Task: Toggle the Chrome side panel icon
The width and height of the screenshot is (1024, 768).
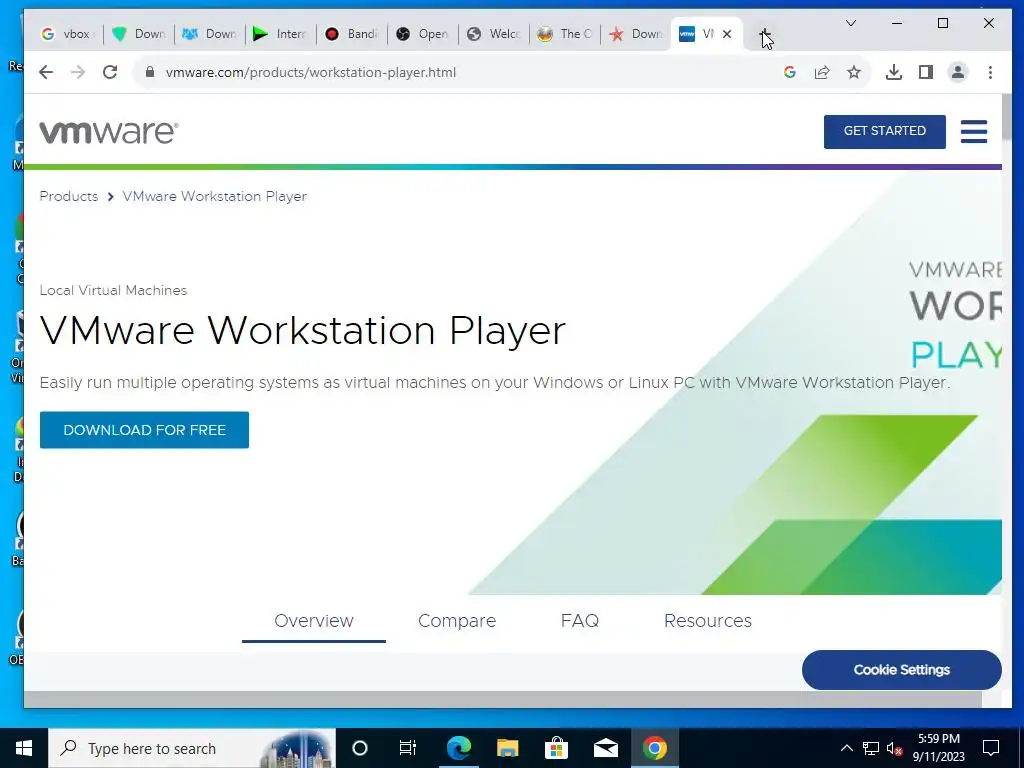Action: pyautogui.click(x=925, y=72)
